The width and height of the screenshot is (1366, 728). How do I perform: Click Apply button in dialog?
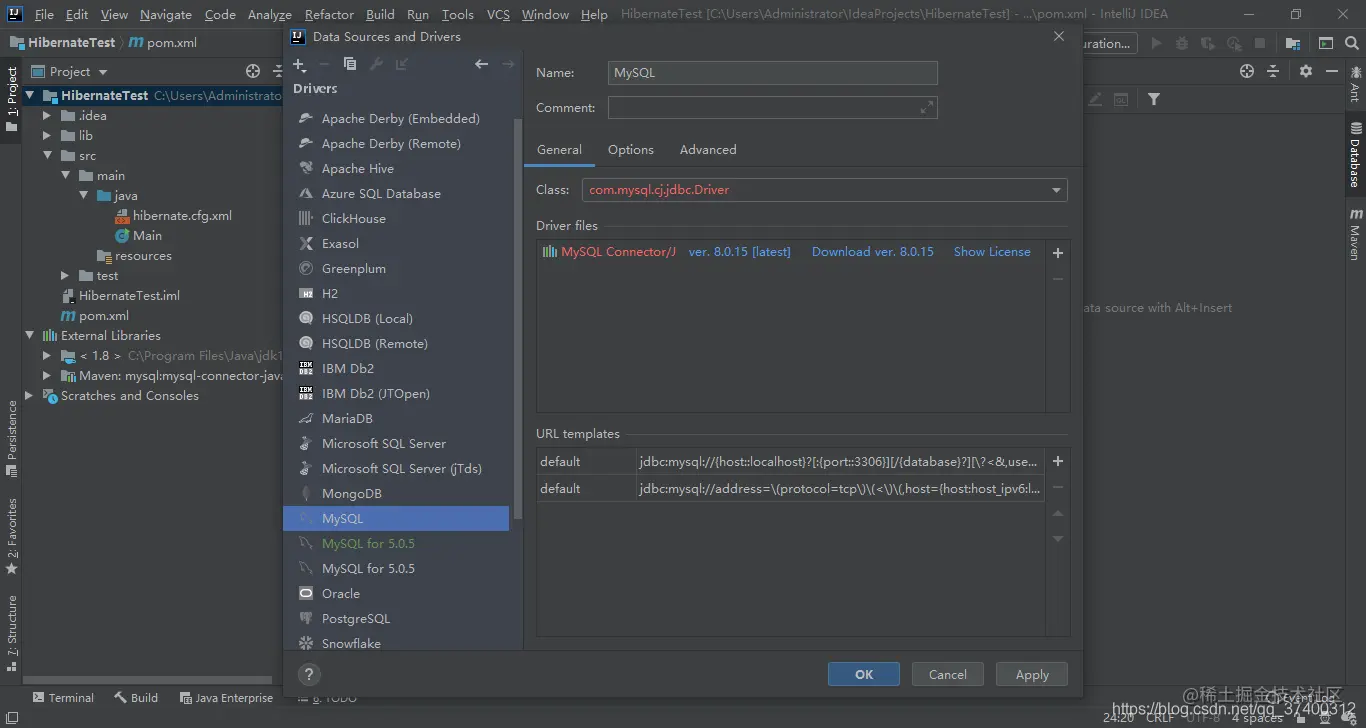[1032, 674]
